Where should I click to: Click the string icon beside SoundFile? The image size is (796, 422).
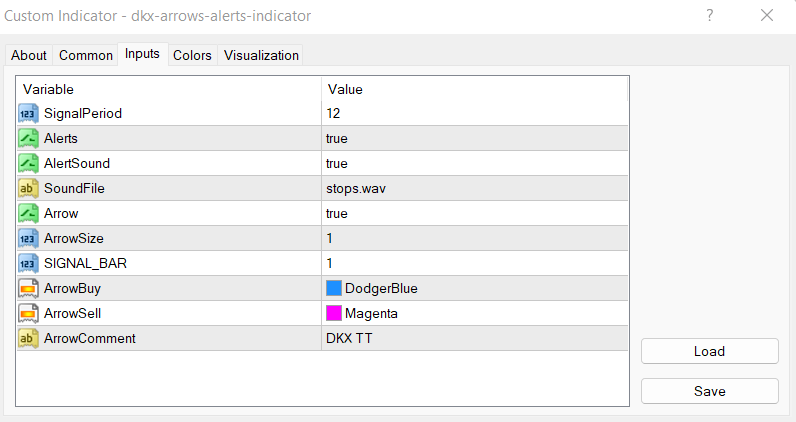(x=28, y=188)
